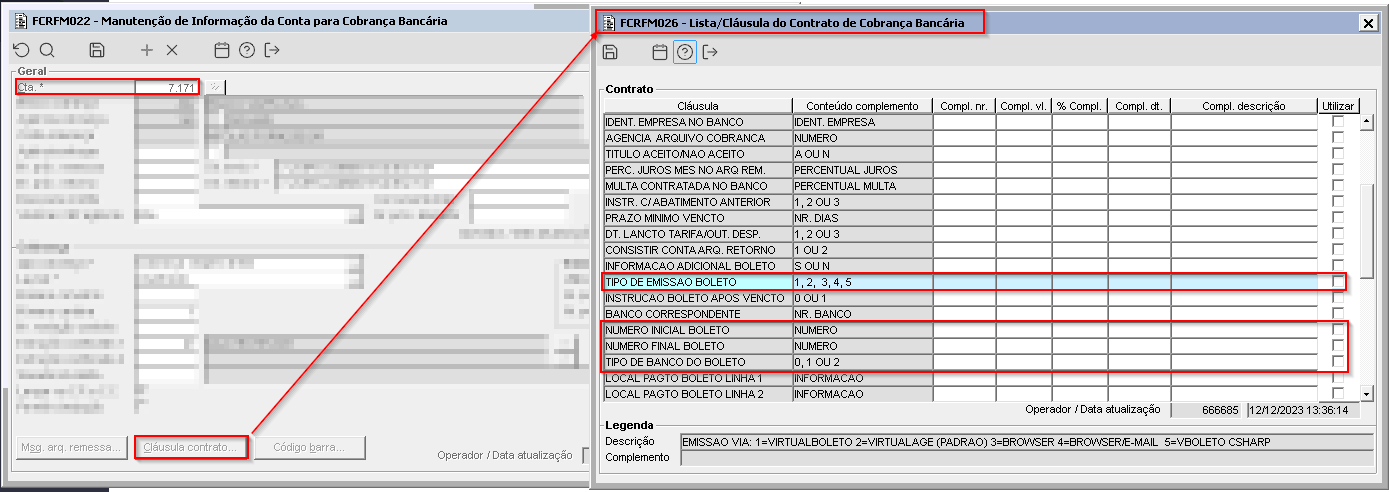Click the small lookup button beside Cta. field

tap(214, 88)
